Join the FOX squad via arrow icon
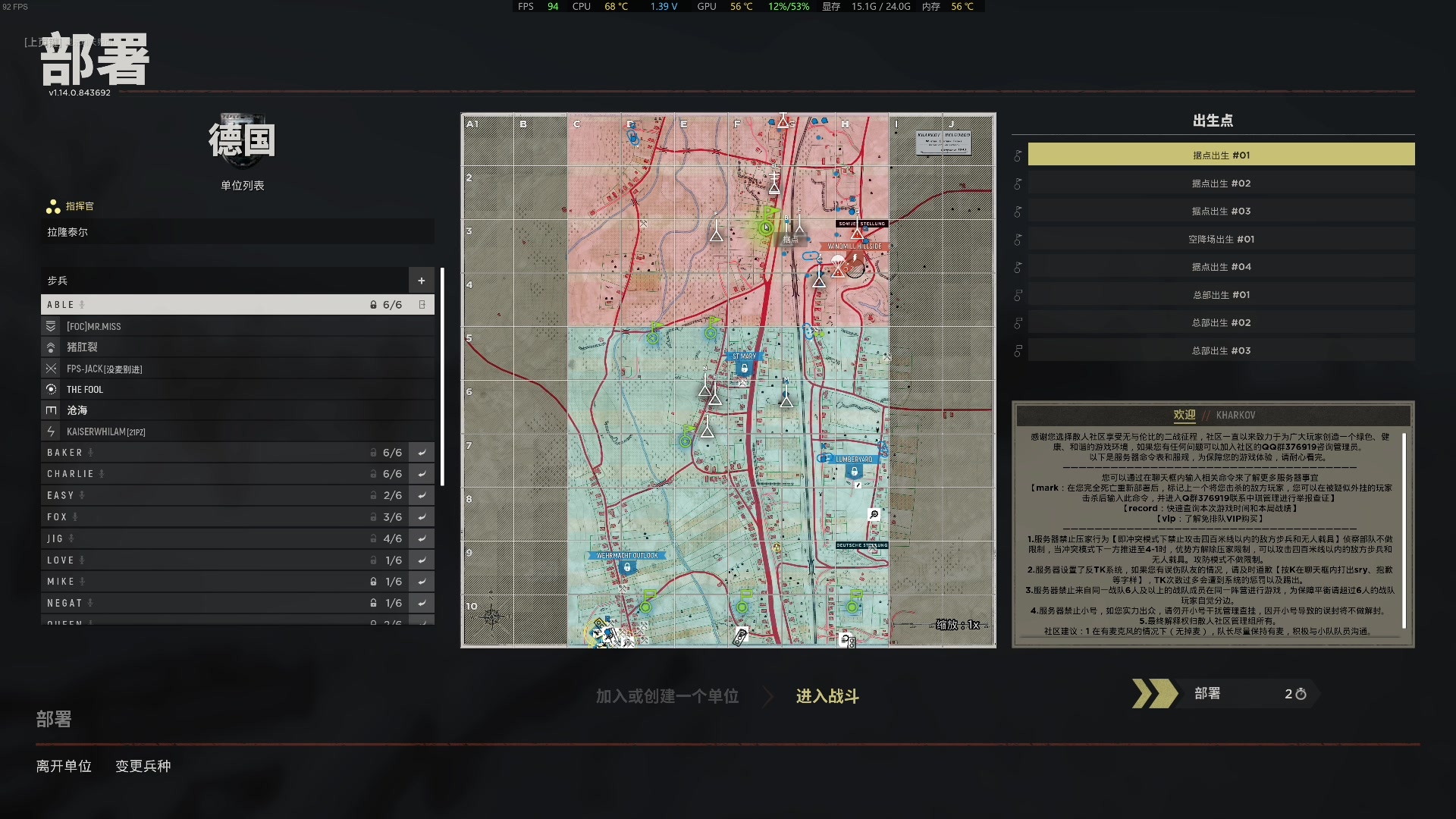Viewport: 1456px width, 819px height. tap(422, 517)
